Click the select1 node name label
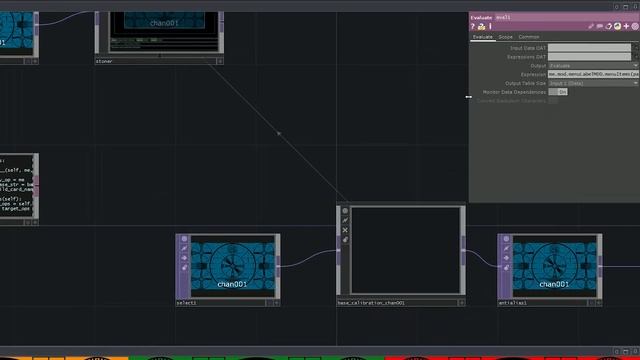Viewport: 640px width, 360px height. click(x=187, y=303)
